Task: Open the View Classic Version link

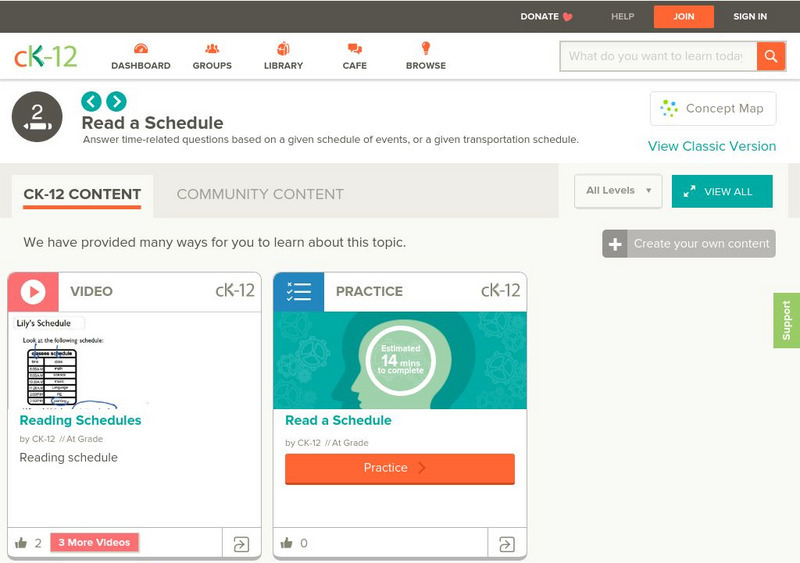Action: (x=712, y=146)
